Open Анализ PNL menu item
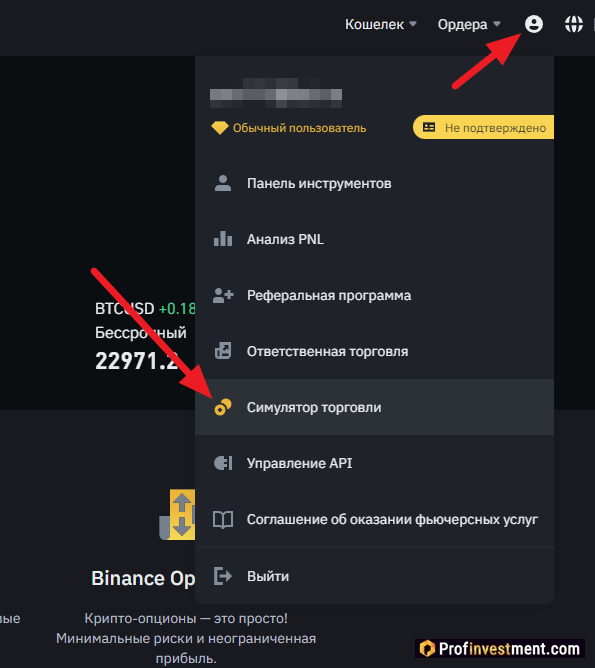The image size is (595, 668). point(374,239)
